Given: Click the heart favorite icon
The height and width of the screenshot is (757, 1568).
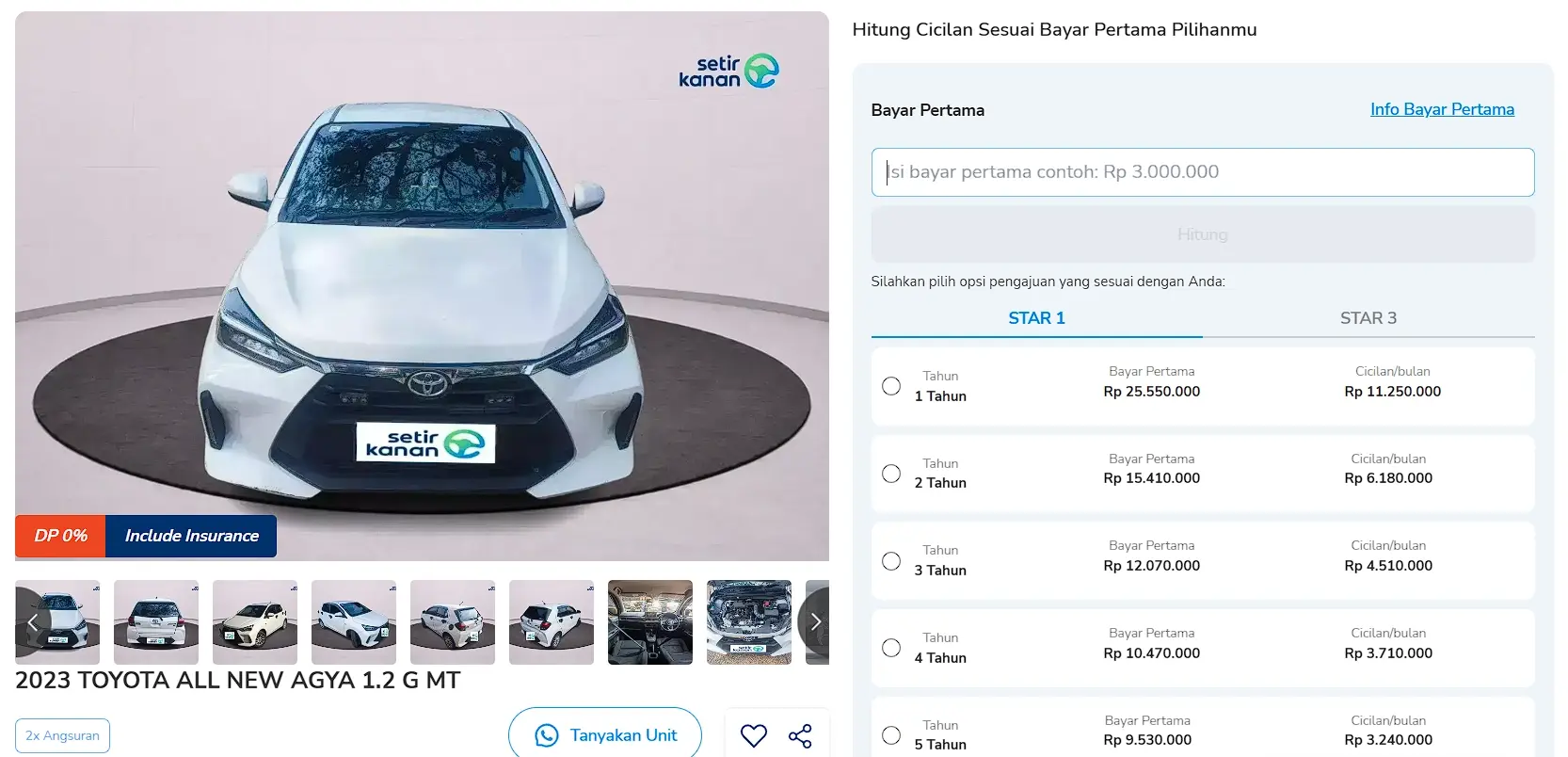Looking at the screenshot, I should tap(754, 735).
